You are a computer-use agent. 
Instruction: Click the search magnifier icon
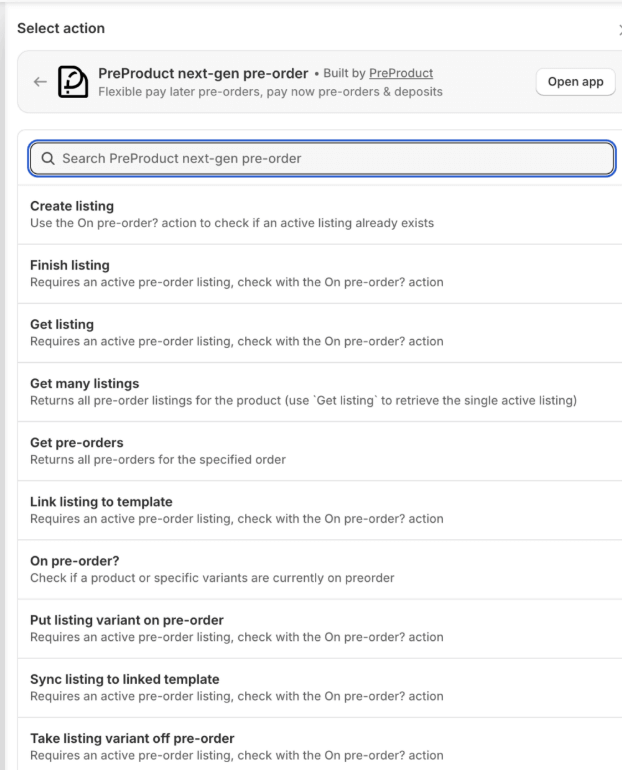click(47, 158)
